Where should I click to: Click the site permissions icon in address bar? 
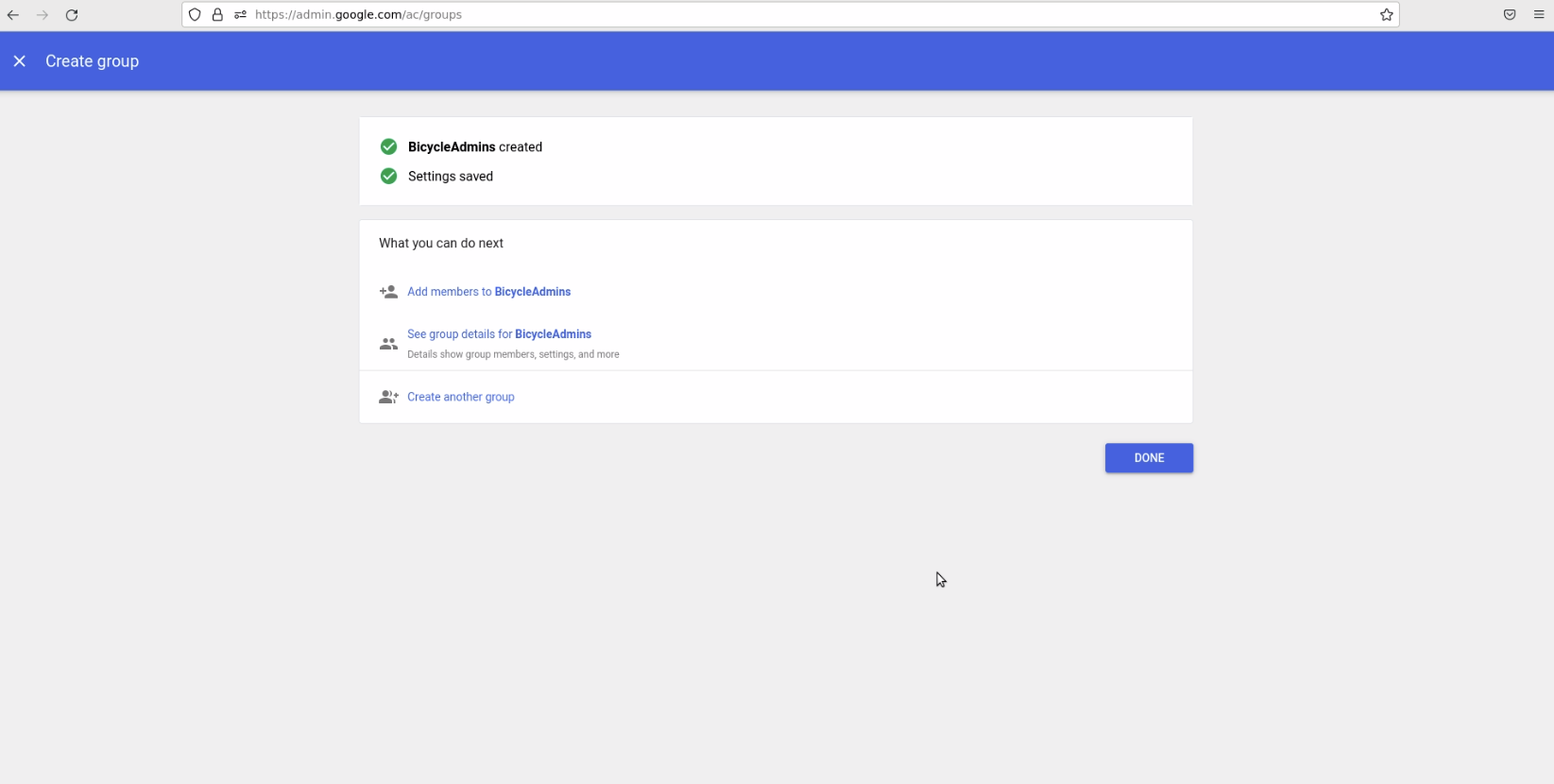coord(240,15)
